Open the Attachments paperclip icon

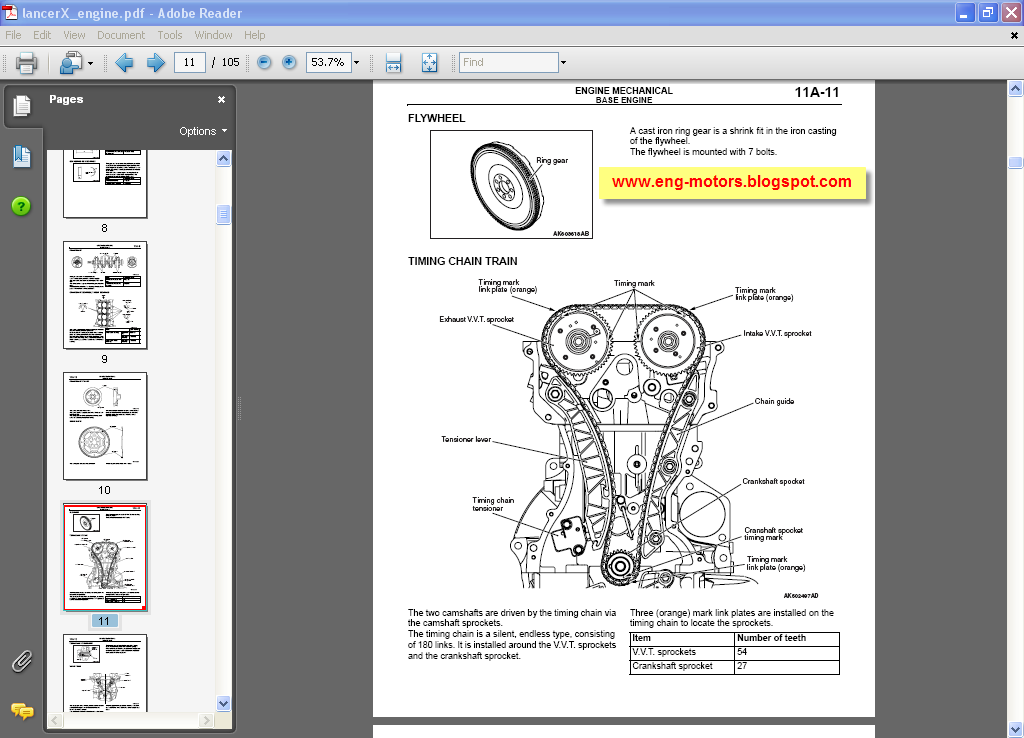click(x=21, y=660)
